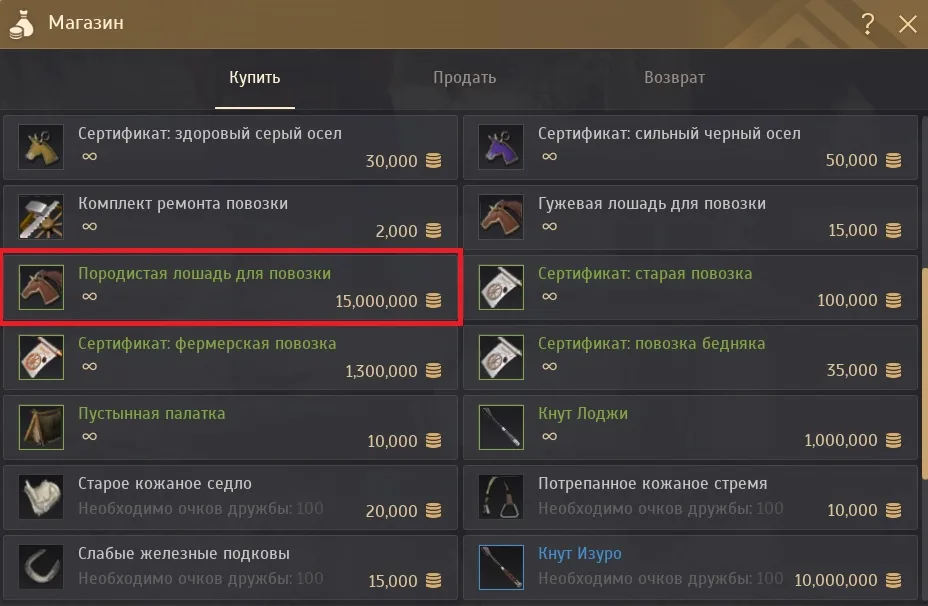Click the healthy grey donkey certificate icon
Viewport: 928px width, 606px height.
(41, 147)
